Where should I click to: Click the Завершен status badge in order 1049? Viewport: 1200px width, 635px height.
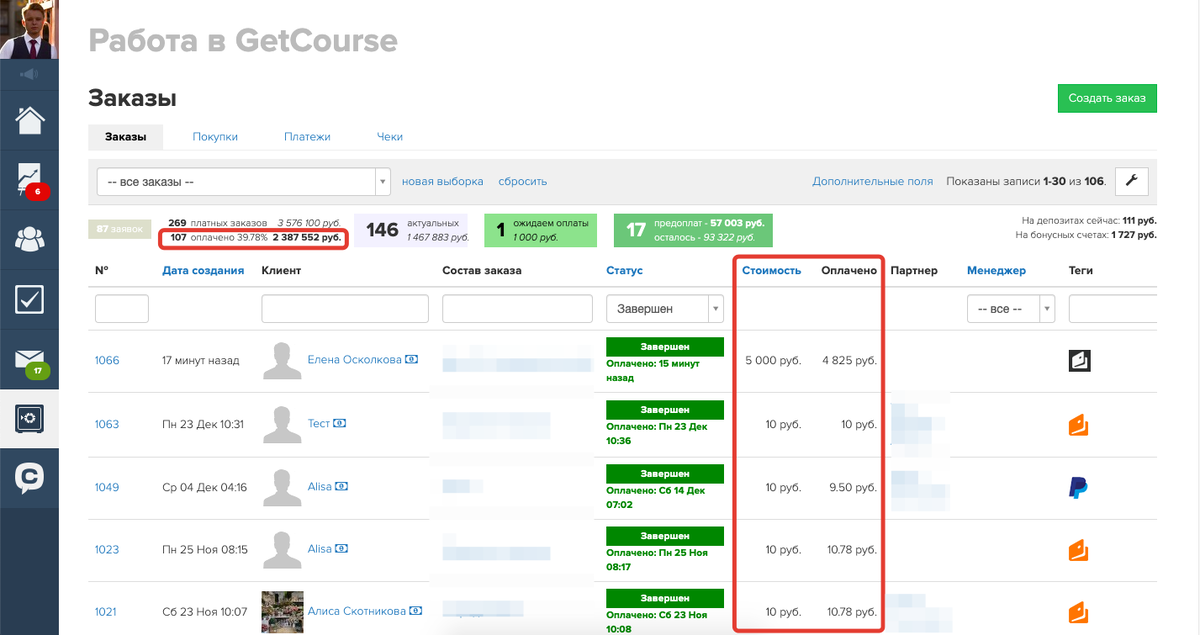(x=664, y=473)
